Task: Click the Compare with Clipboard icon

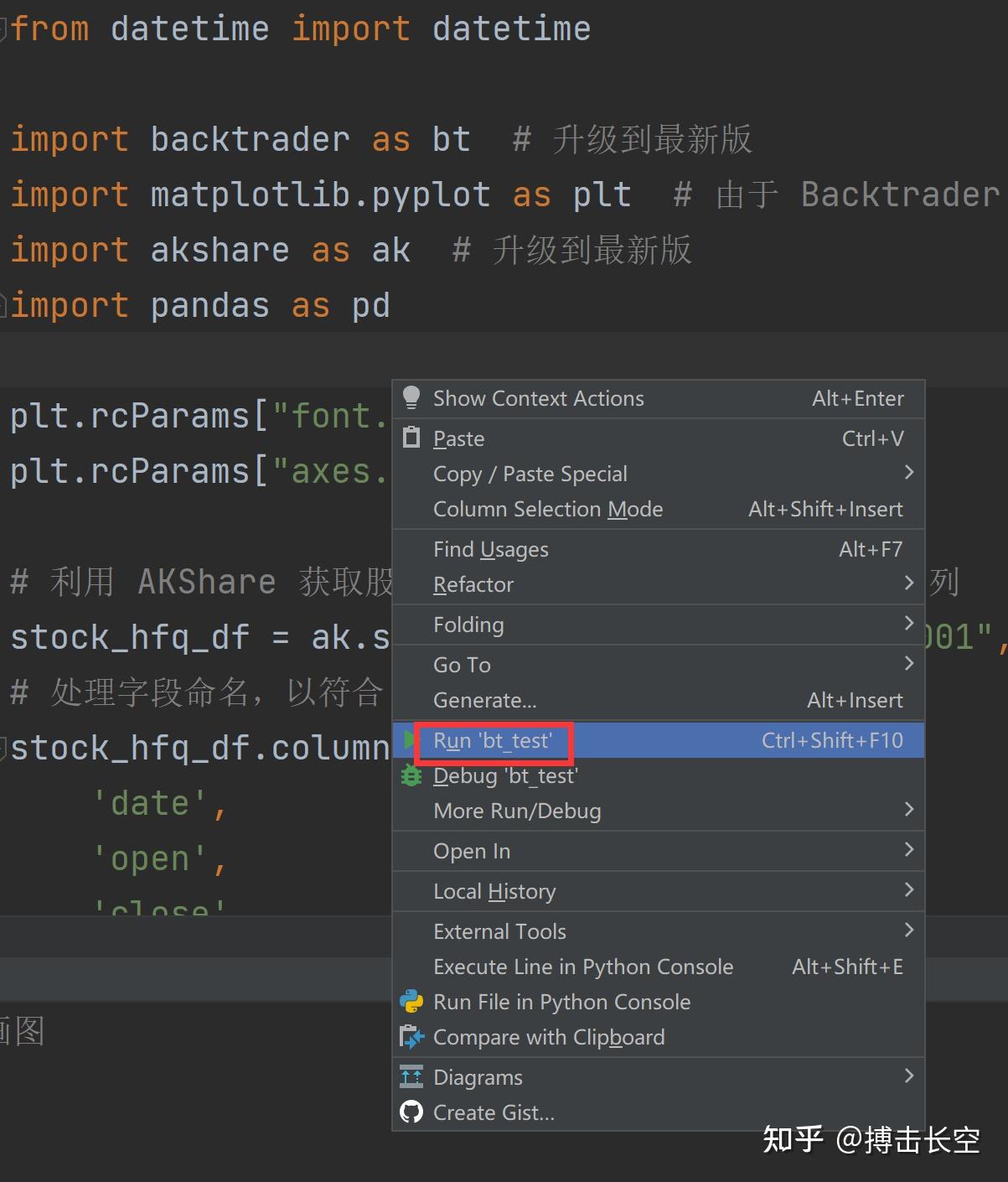Action: pyautogui.click(x=411, y=1037)
